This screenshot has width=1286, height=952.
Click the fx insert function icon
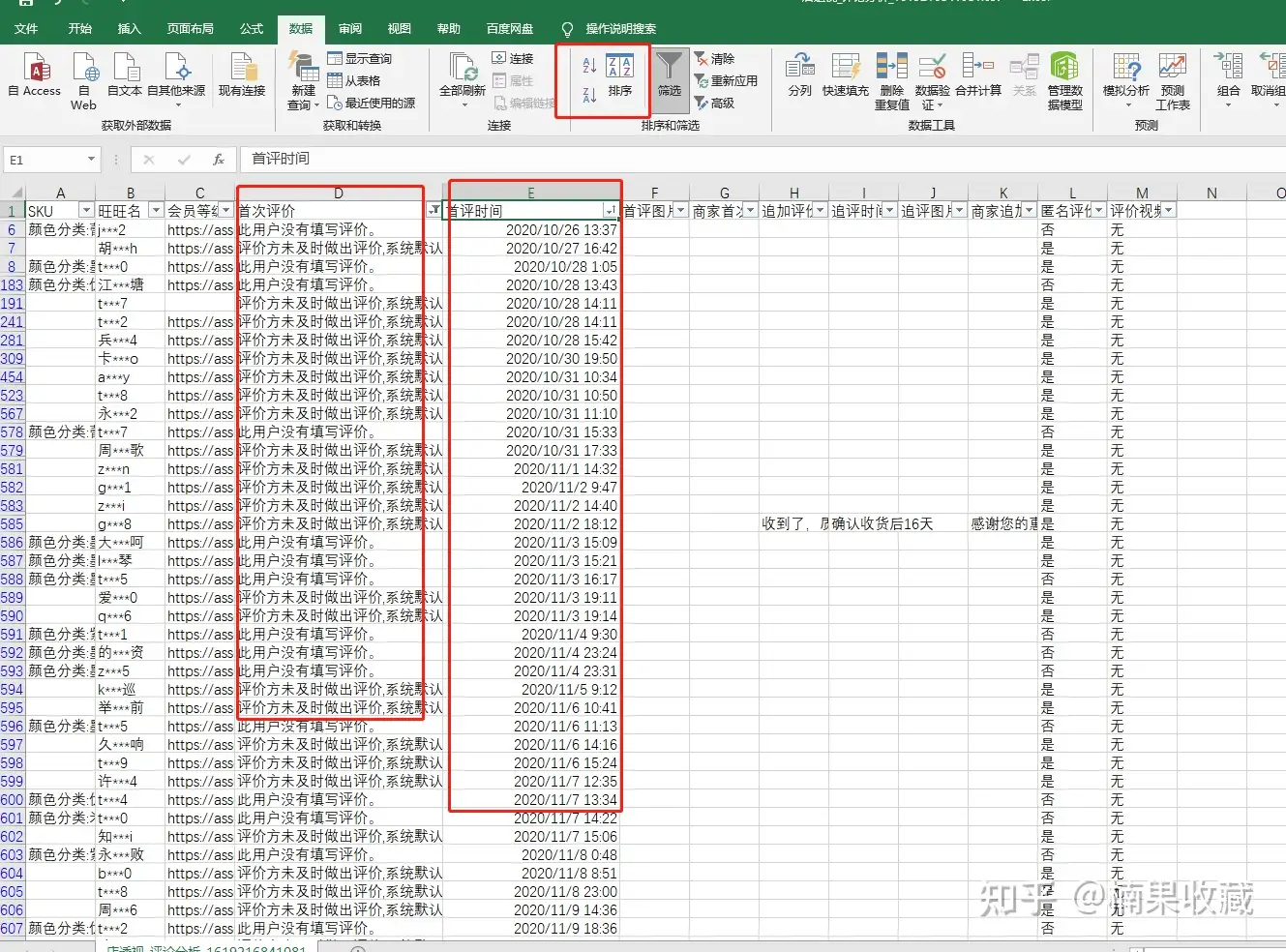219,159
